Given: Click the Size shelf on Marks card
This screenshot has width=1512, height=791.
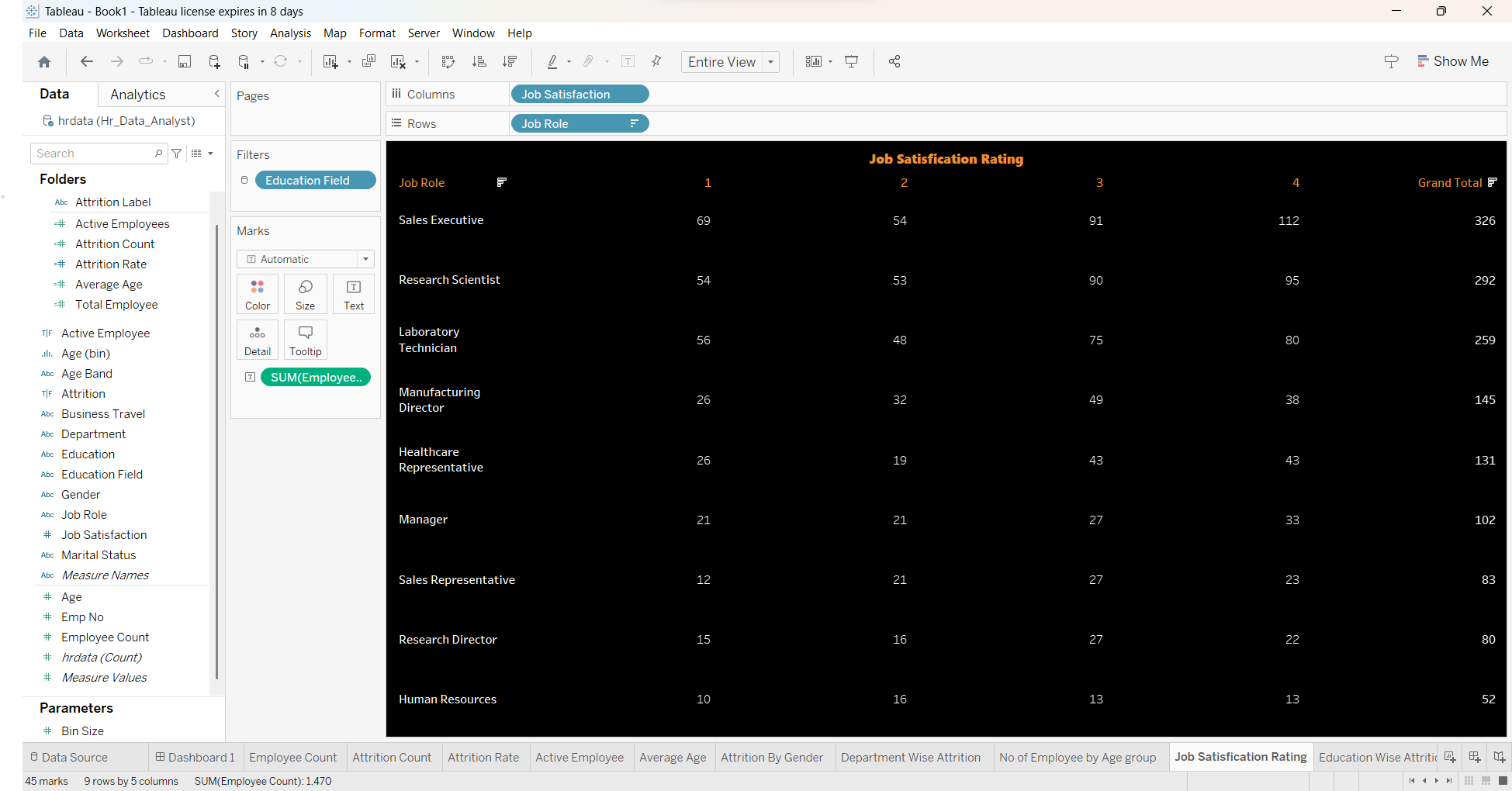Looking at the screenshot, I should (305, 294).
